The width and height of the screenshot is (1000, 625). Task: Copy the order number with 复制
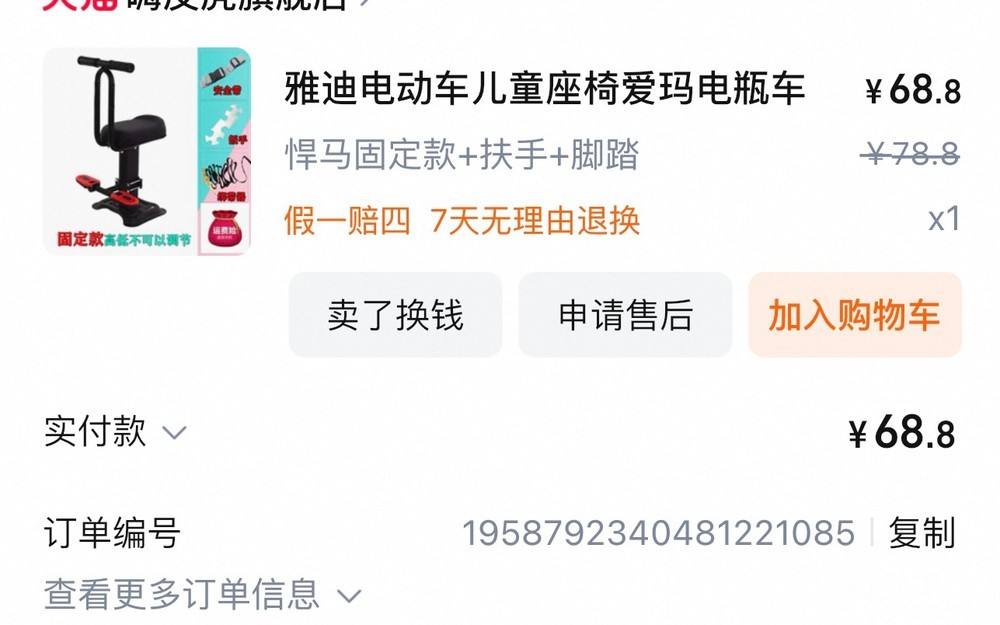click(x=922, y=533)
